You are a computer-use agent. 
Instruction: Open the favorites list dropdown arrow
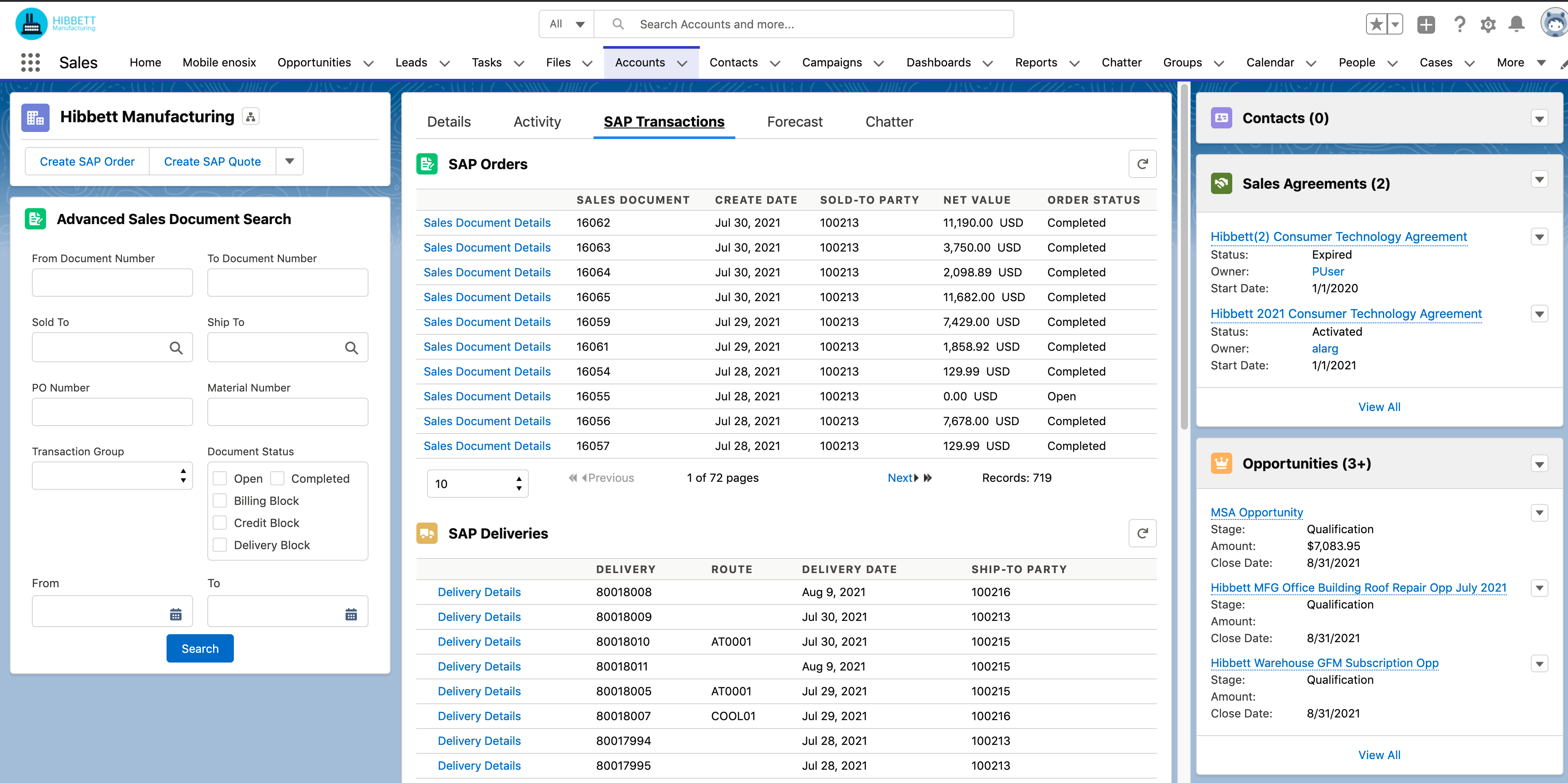pyautogui.click(x=1395, y=24)
